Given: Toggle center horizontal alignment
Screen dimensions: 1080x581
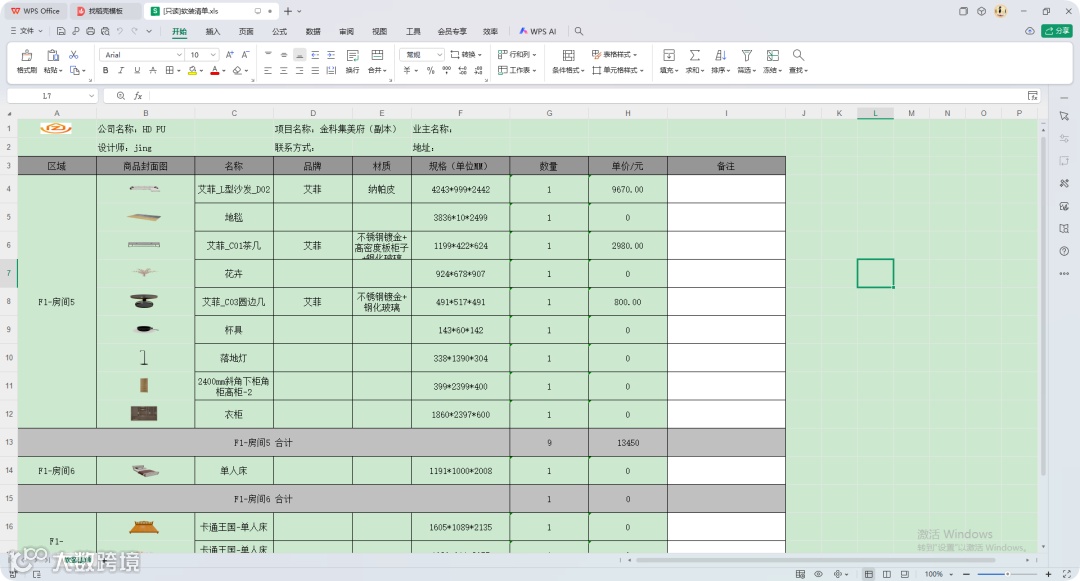Looking at the screenshot, I should 284,70.
